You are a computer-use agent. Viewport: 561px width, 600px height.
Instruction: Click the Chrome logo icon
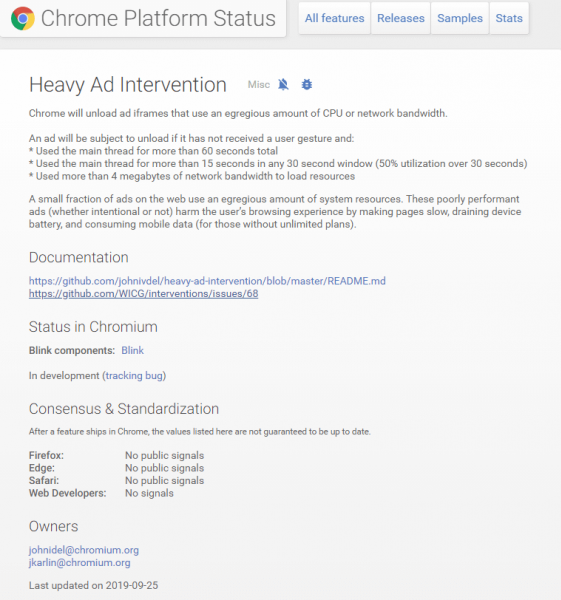[x=23, y=18]
